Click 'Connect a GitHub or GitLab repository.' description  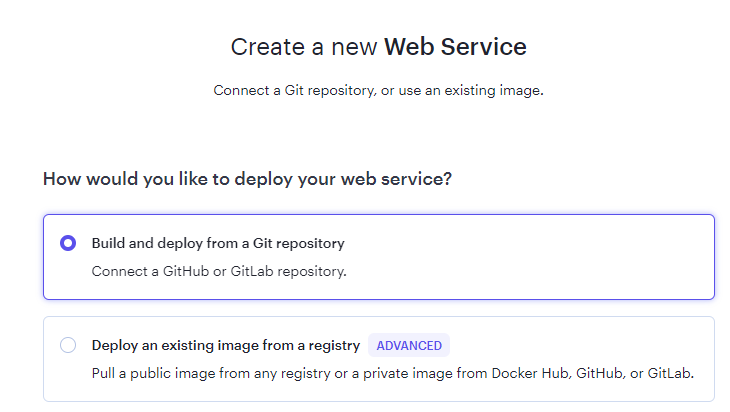tap(219, 271)
